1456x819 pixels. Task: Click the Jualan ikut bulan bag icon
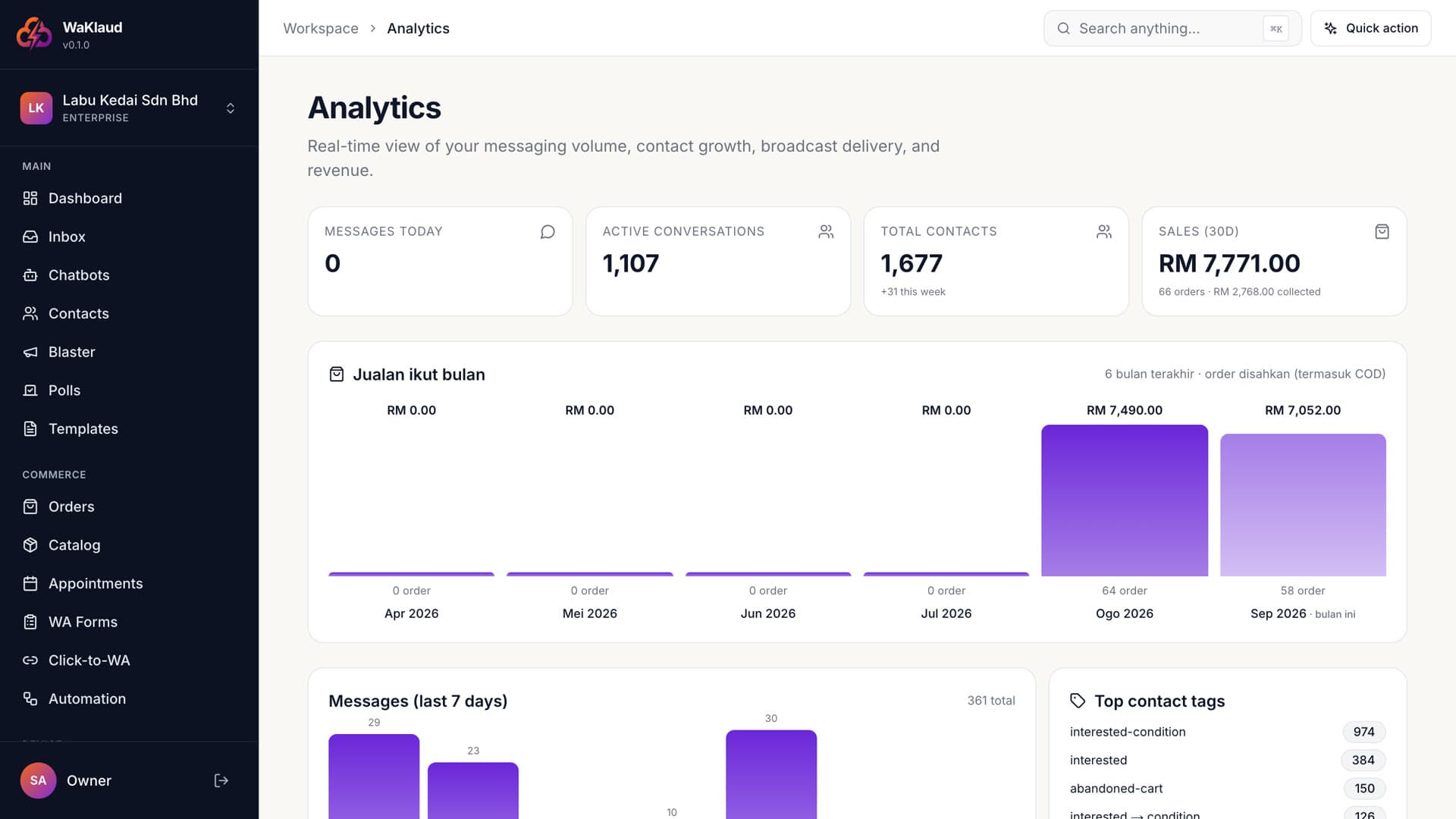pyautogui.click(x=337, y=374)
